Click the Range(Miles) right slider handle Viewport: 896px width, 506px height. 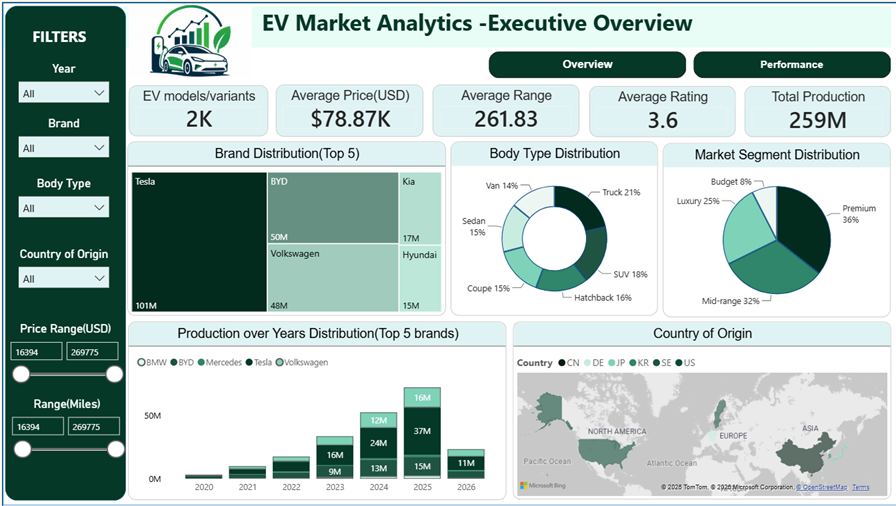click(116, 449)
